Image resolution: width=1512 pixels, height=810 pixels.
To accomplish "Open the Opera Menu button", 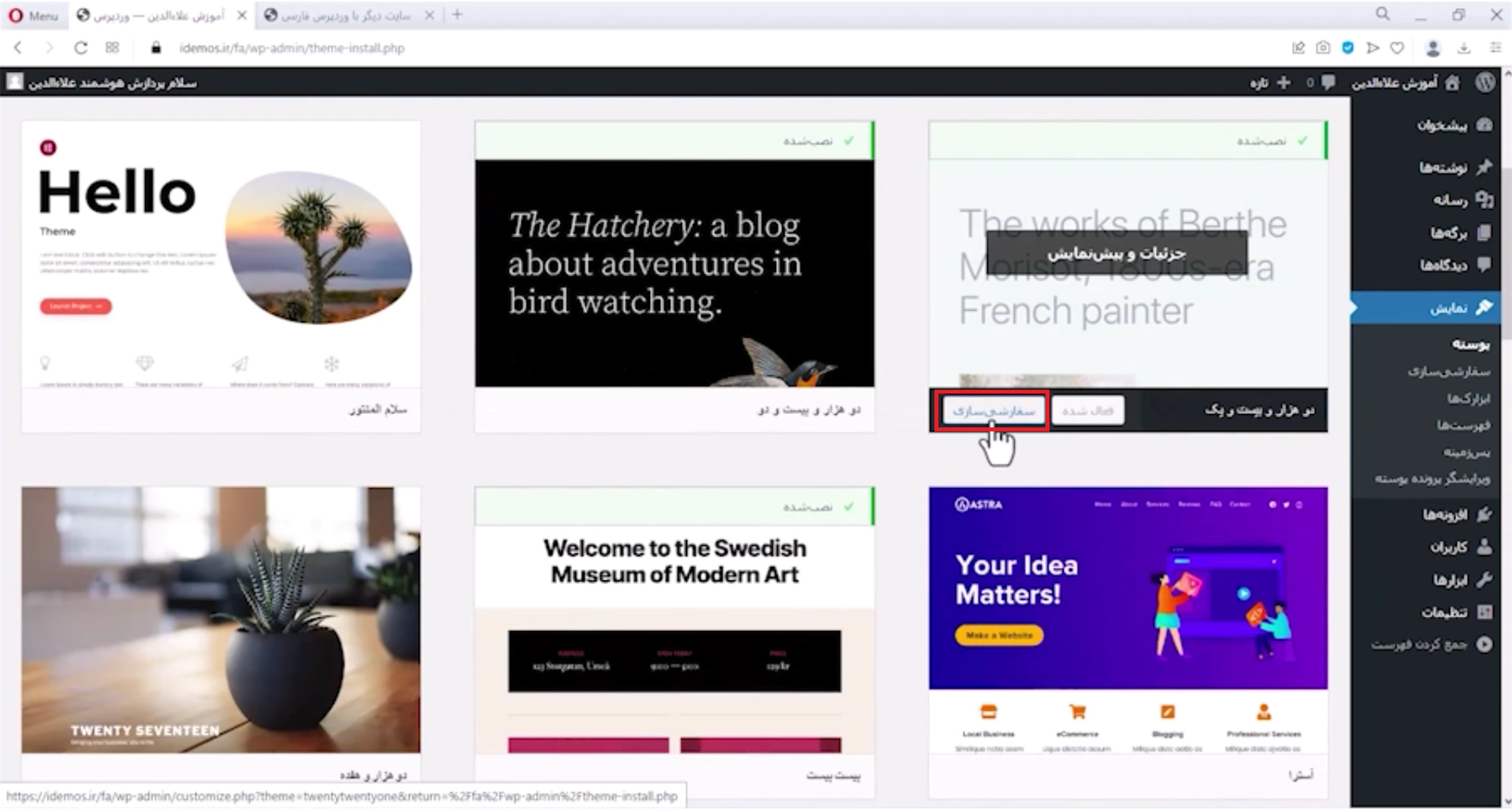I will pos(33,15).
